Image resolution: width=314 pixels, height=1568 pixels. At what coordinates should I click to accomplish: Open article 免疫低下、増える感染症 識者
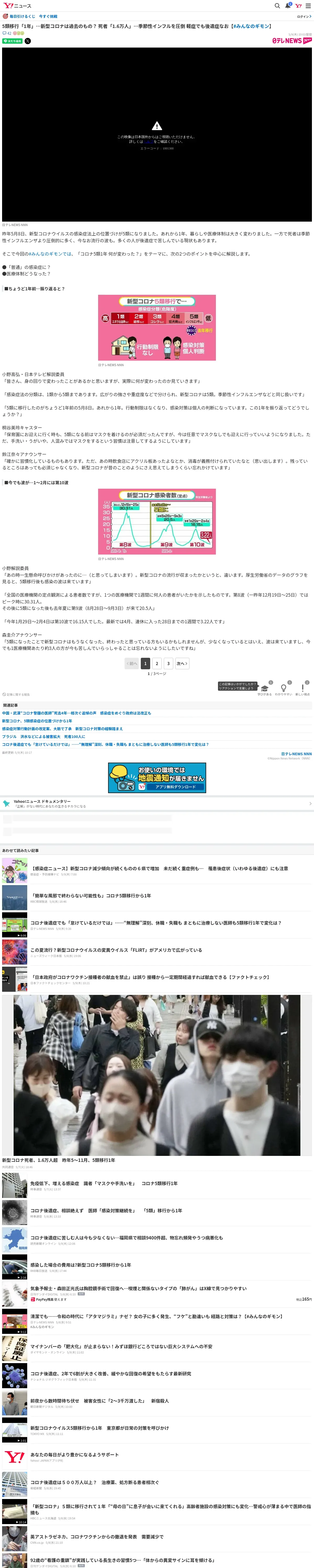(x=104, y=1184)
